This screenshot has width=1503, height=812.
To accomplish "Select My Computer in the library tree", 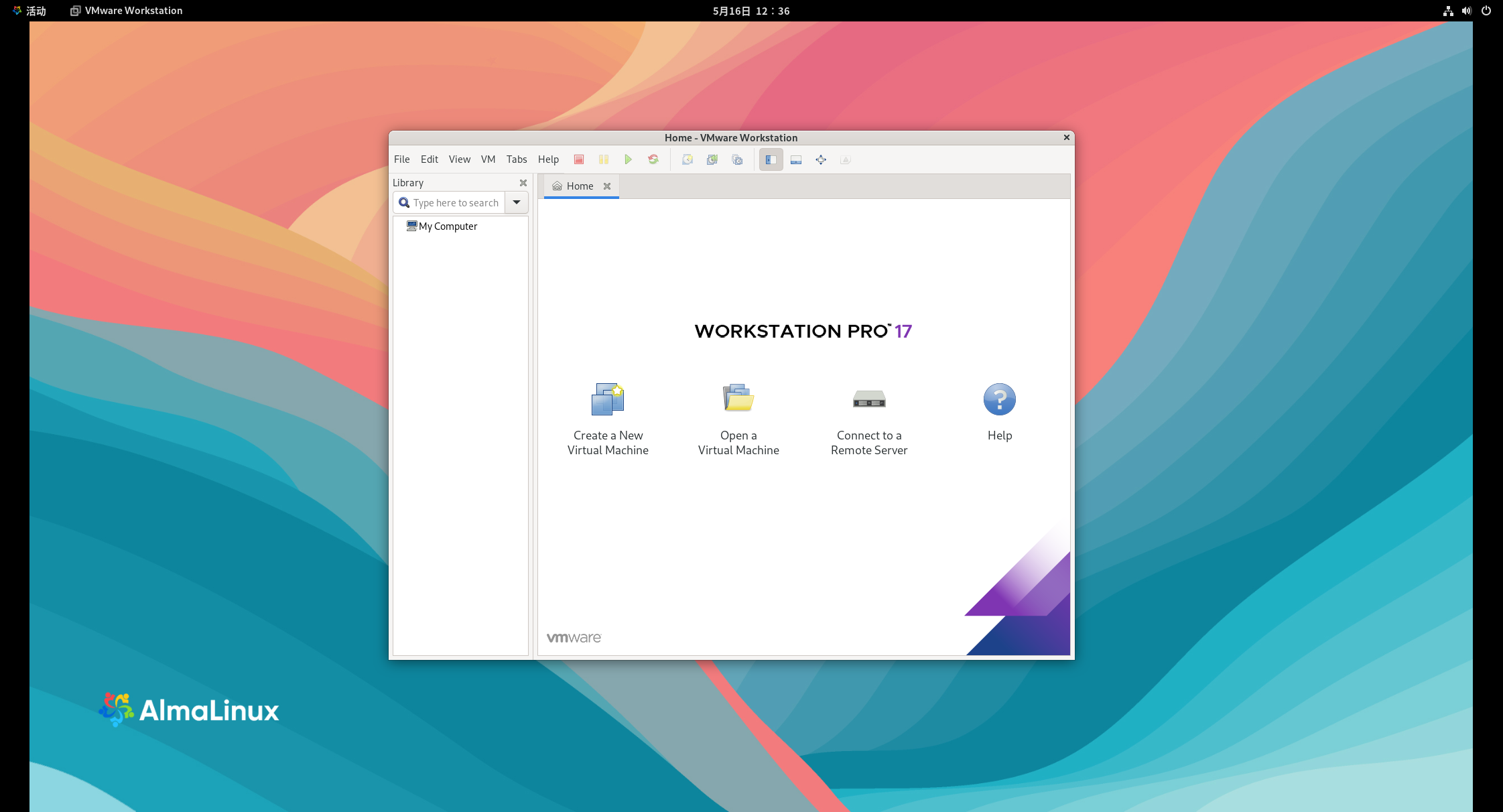I will click(x=442, y=226).
